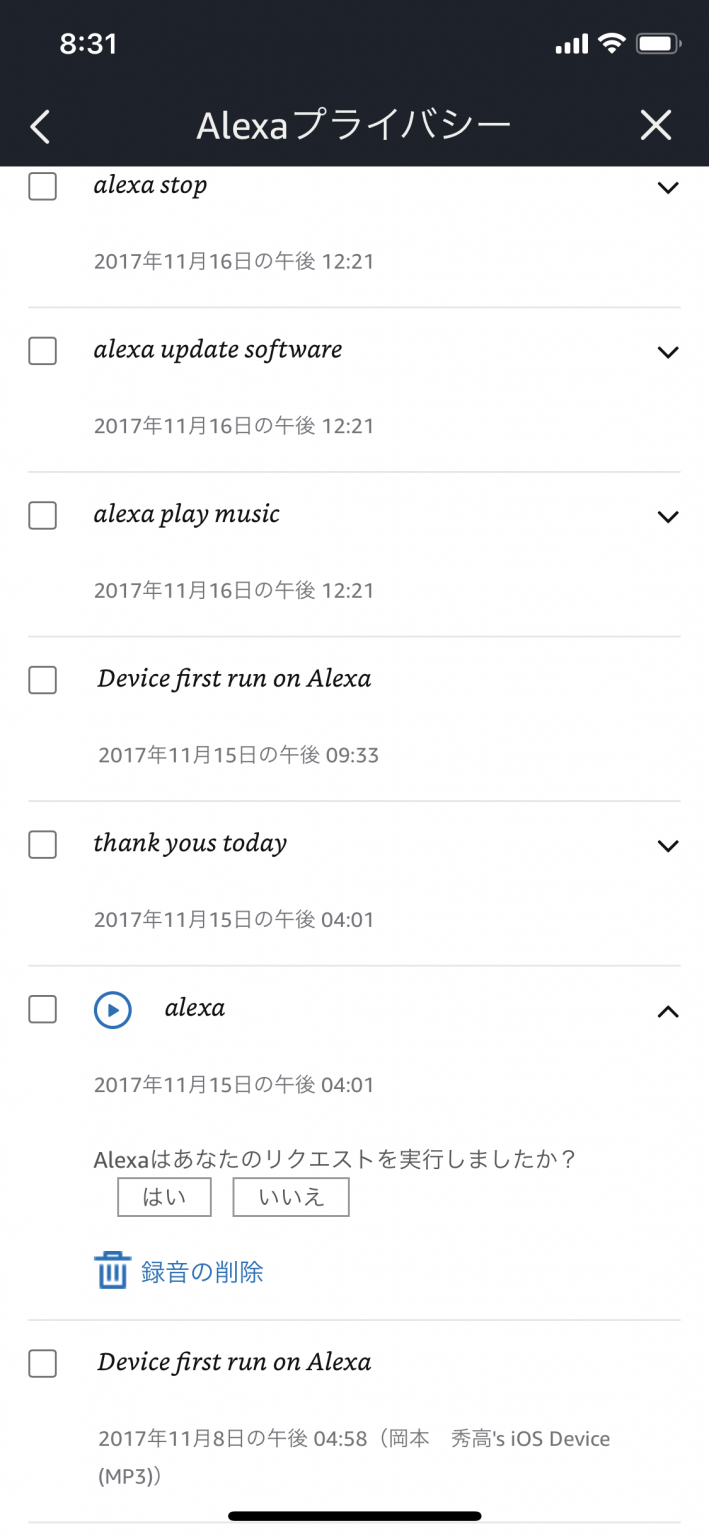Tap the battery indicator icon
The height and width of the screenshot is (1536, 709).
[x=659, y=43]
